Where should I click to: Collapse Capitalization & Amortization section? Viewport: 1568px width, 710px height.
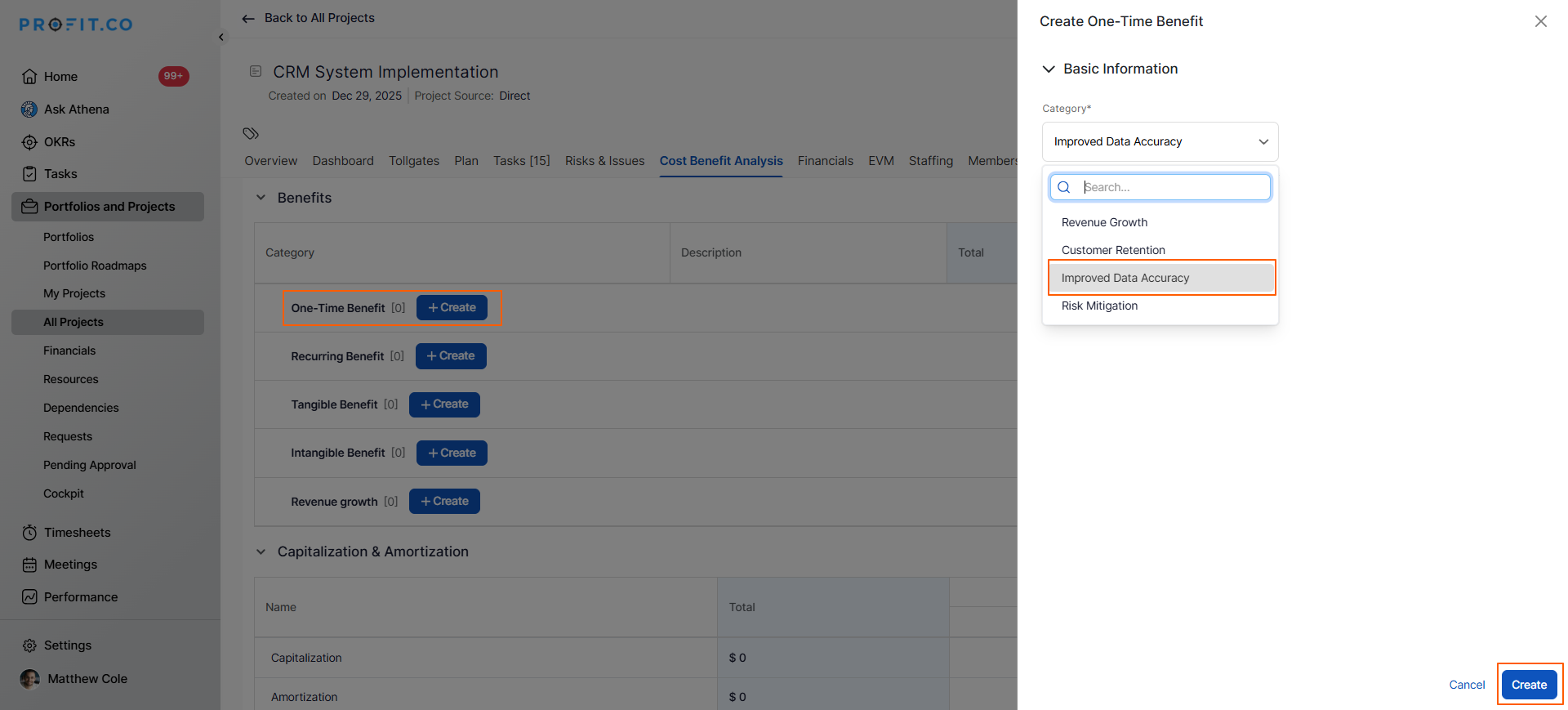click(x=261, y=552)
